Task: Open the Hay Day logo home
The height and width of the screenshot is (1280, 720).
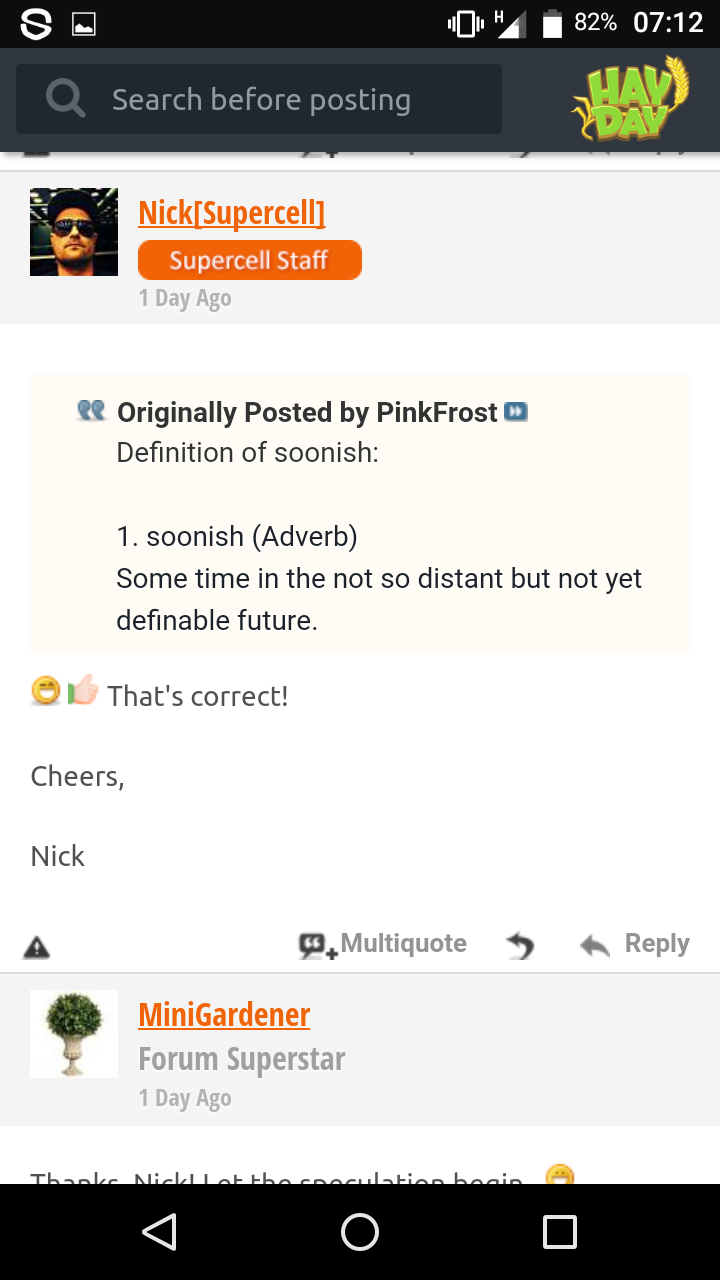Action: 630,98
